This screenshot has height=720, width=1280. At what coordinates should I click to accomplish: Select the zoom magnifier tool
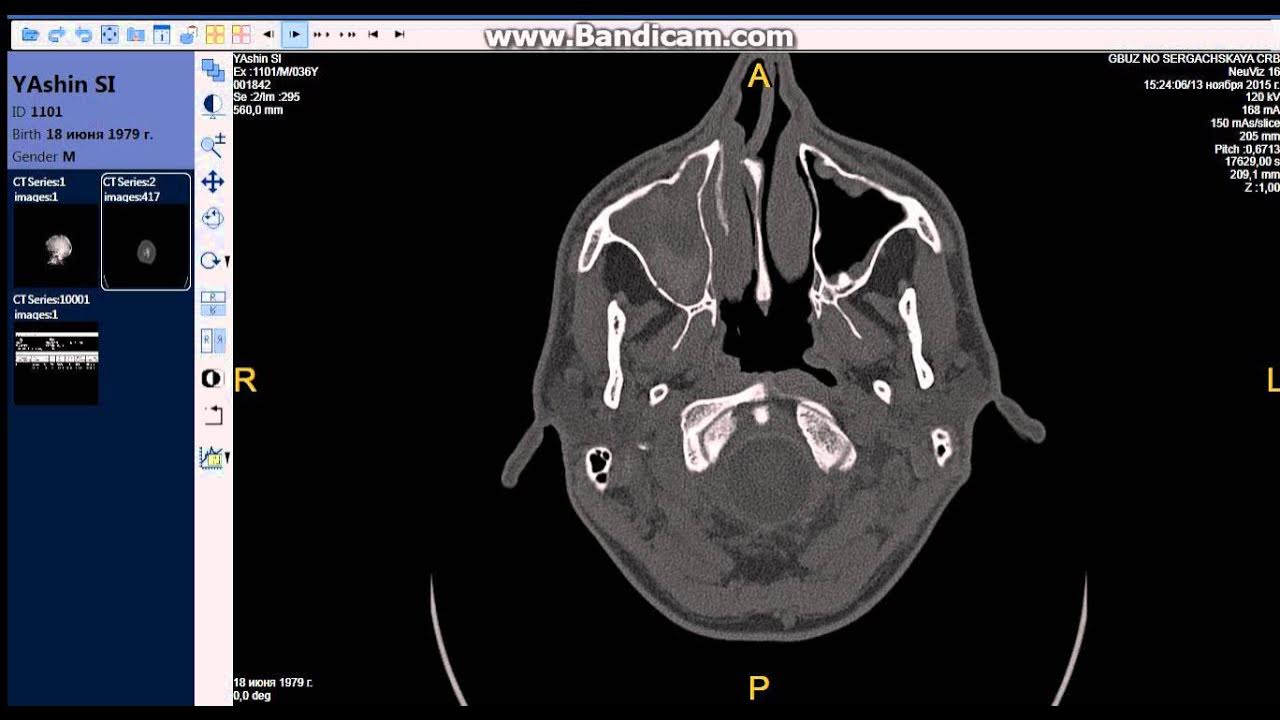tap(213, 144)
